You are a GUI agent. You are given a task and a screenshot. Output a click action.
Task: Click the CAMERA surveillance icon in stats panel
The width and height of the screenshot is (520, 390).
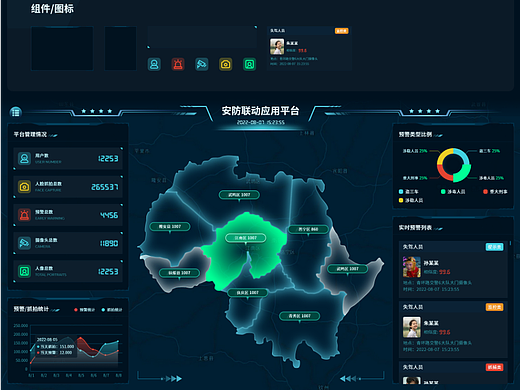pos(24,243)
